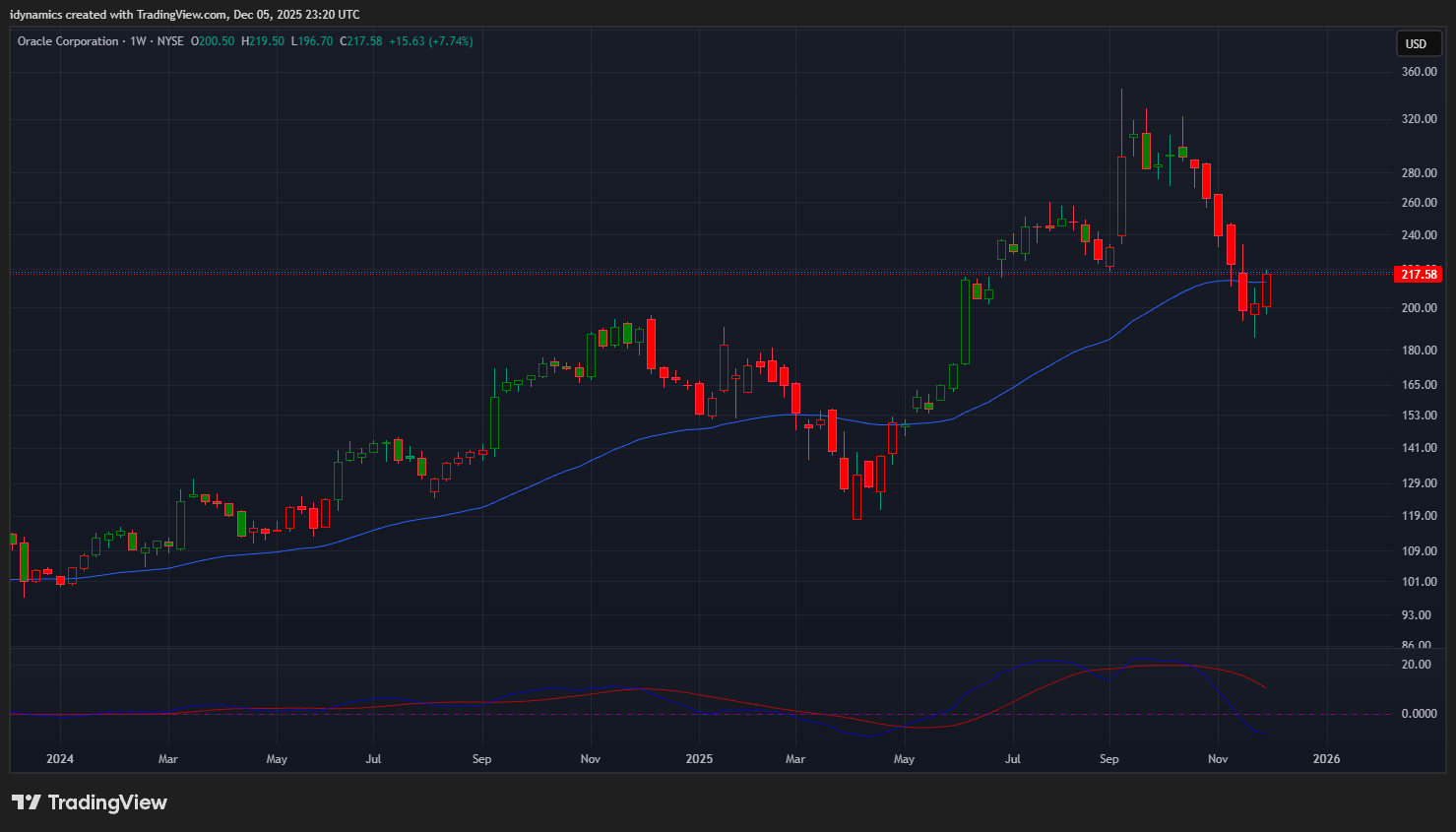Click the 0.0000 indicator axis label
Screen dimensions: 1456x832
(x=1419, y=714)
